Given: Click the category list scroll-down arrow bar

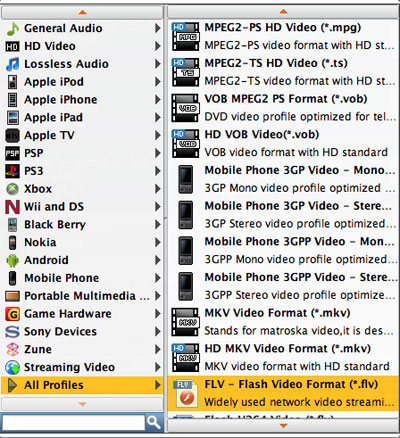Looking at the screenshot, I should click(x=82, y=404).
